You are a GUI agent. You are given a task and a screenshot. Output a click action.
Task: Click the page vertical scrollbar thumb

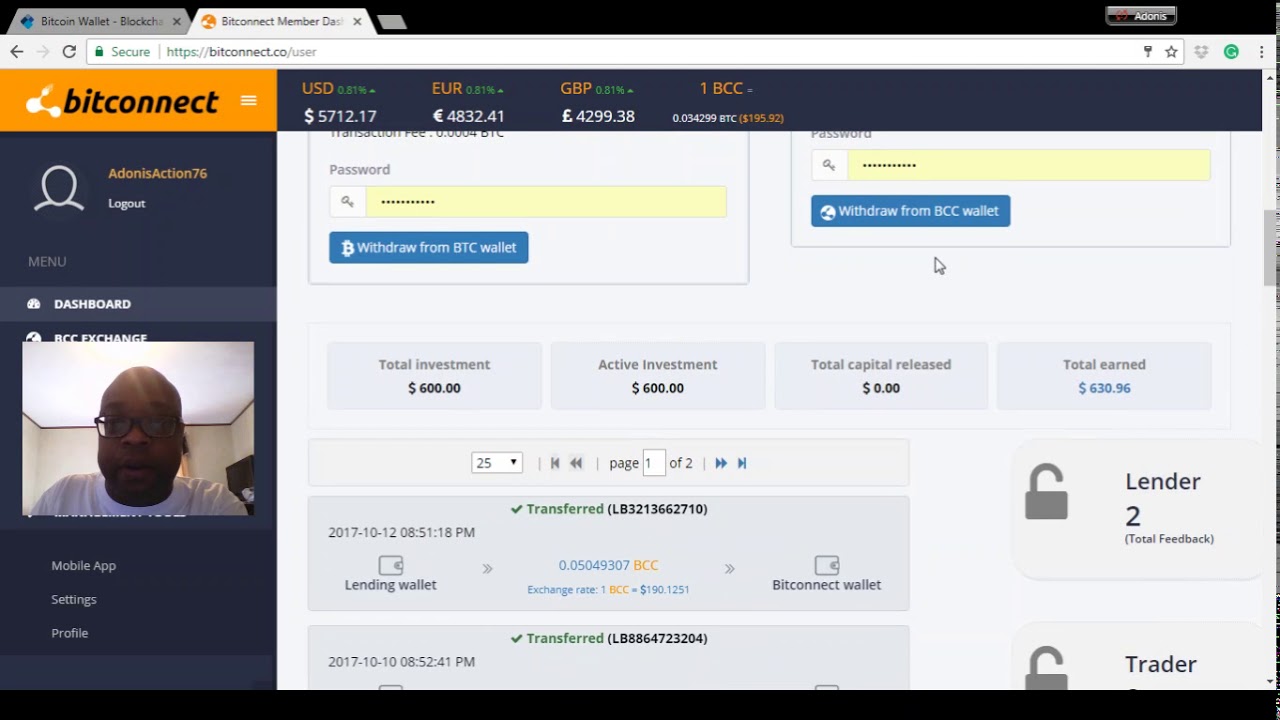[1270, 248]
